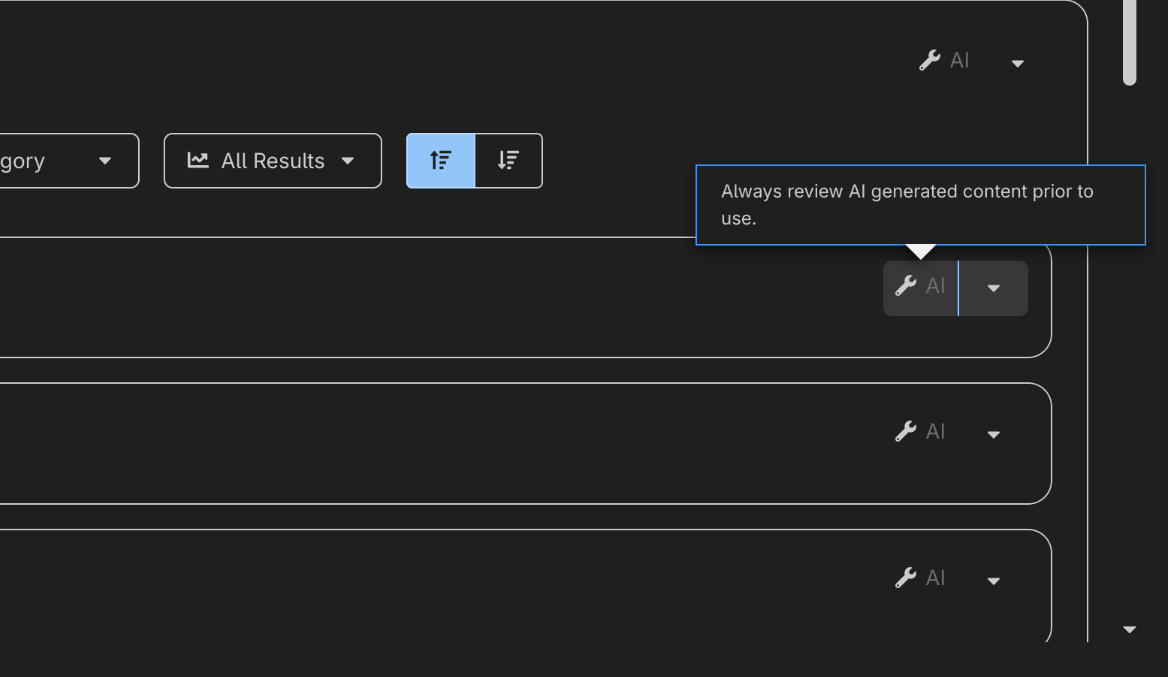Click the highlighted AI wrench button under the tooltip
Screen dimensions: 1168x677
(920, 287)
